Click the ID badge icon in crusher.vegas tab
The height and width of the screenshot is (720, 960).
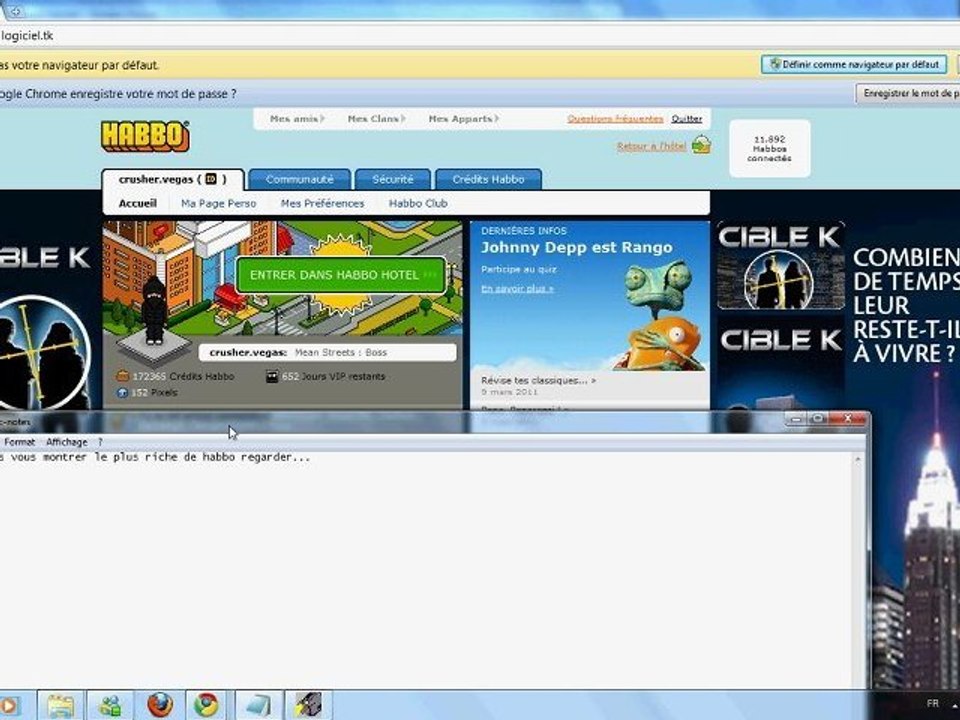[211, 179]
